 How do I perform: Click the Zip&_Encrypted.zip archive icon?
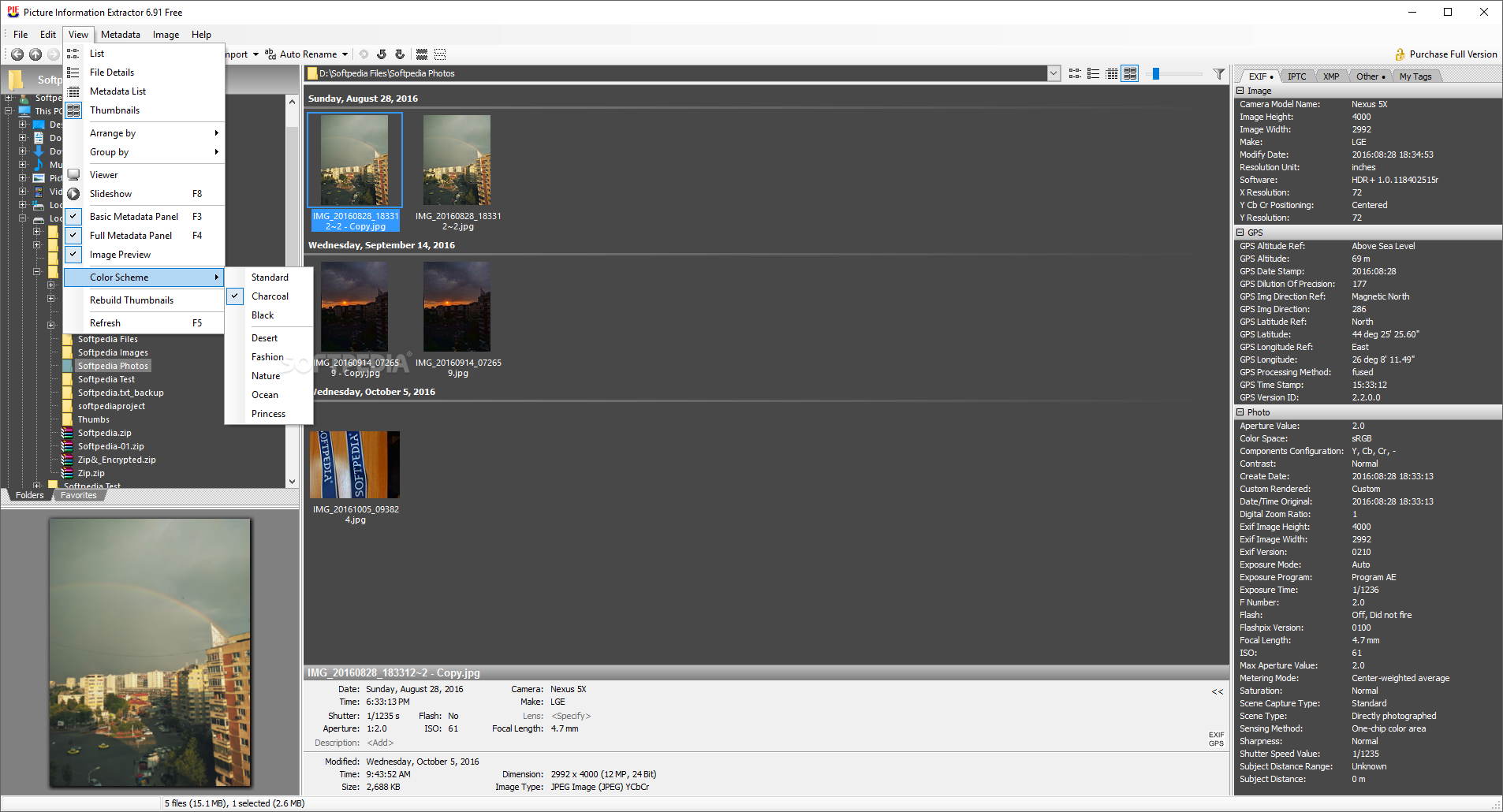click(x=68, y=460)
